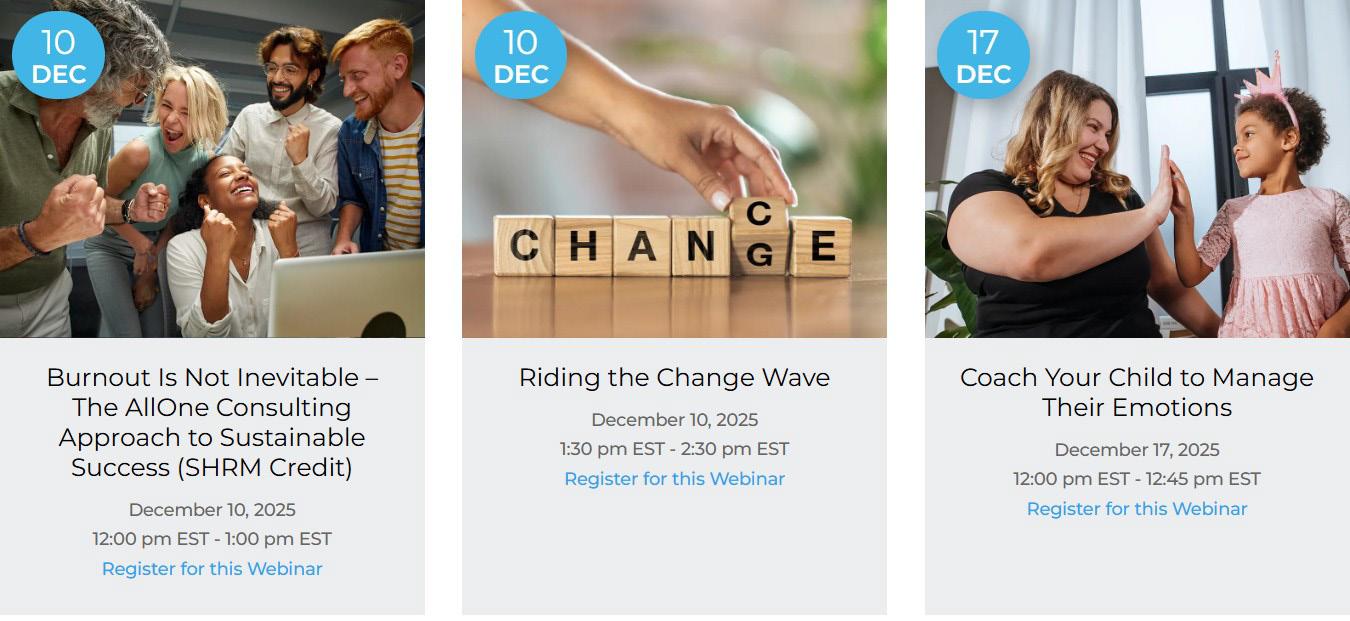Image resolution: width=1350 pixels, height=621 pixels.
Task: Click the stacked C and G wooden block
Action: point(759,235)
